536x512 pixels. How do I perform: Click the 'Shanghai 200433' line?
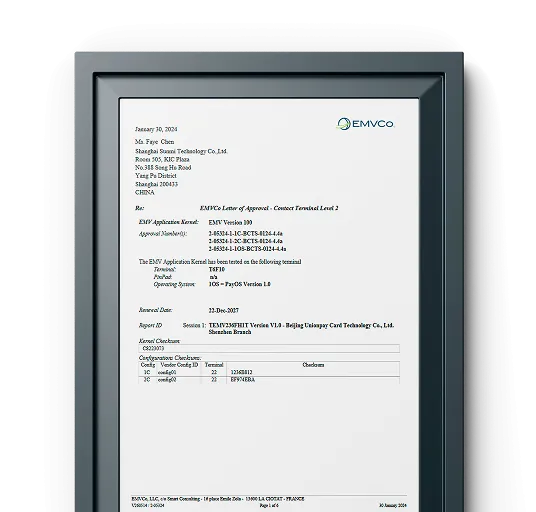point(156,184)
